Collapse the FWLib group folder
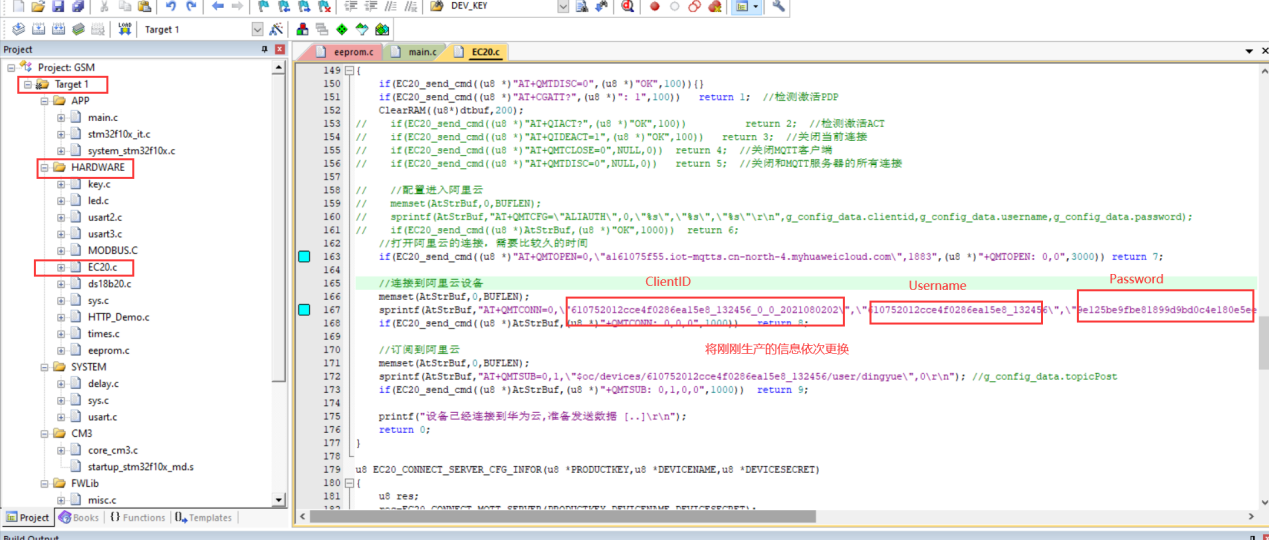The width and height of the screenshot is (1269, 540). pyautogui.click(x=44, y=484)
